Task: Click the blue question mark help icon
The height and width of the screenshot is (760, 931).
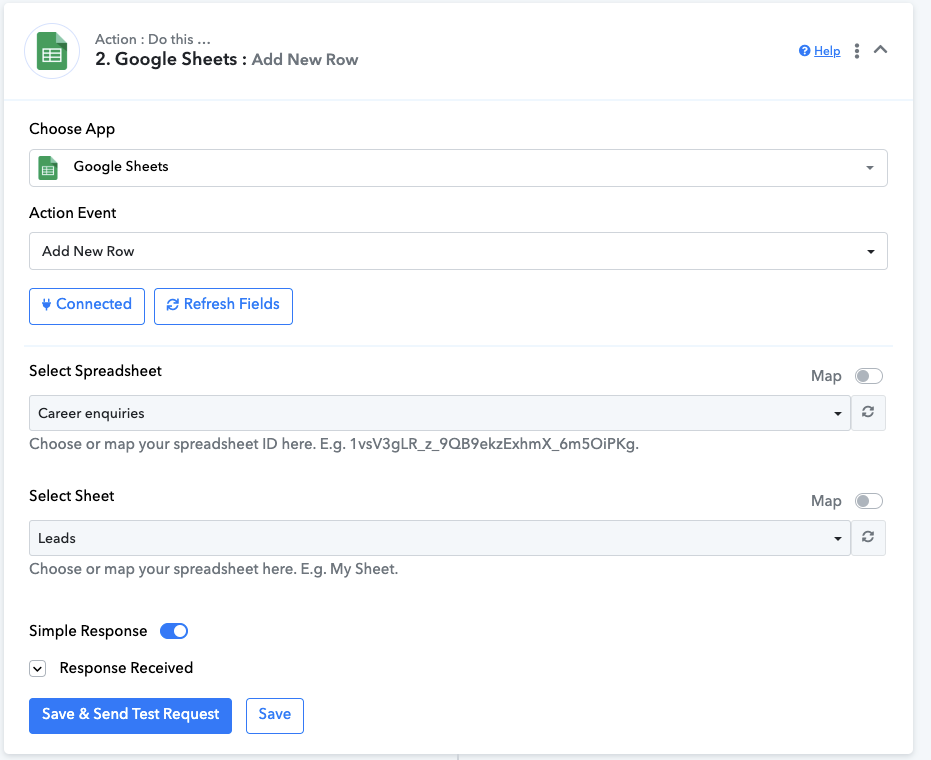Action: 804,51
